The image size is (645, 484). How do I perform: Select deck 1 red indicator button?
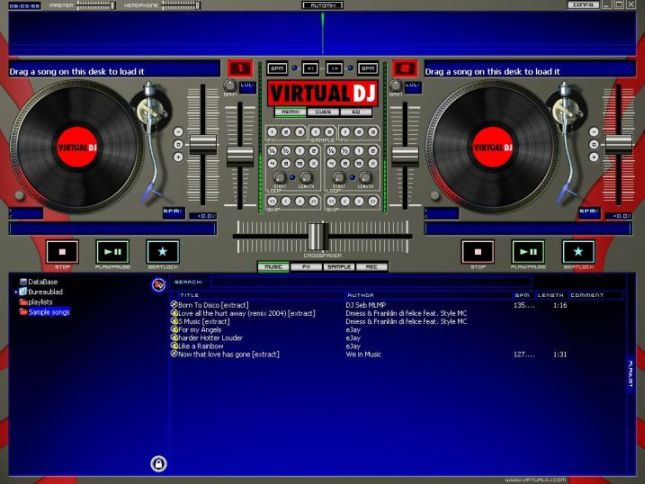pos(240,68)
